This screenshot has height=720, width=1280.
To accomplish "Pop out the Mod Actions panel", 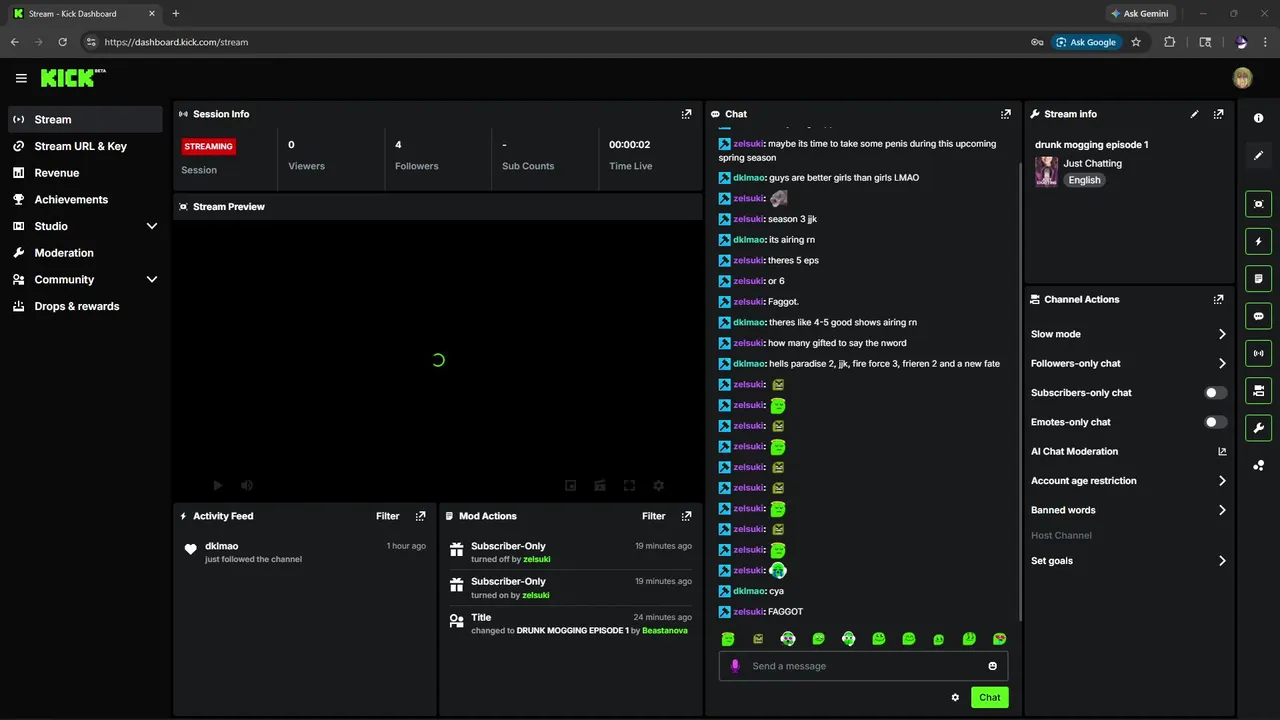I will point(686,516).
